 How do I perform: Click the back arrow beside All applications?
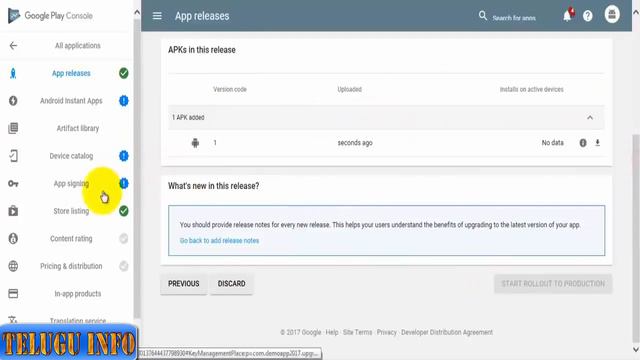(x=13, y=45)
